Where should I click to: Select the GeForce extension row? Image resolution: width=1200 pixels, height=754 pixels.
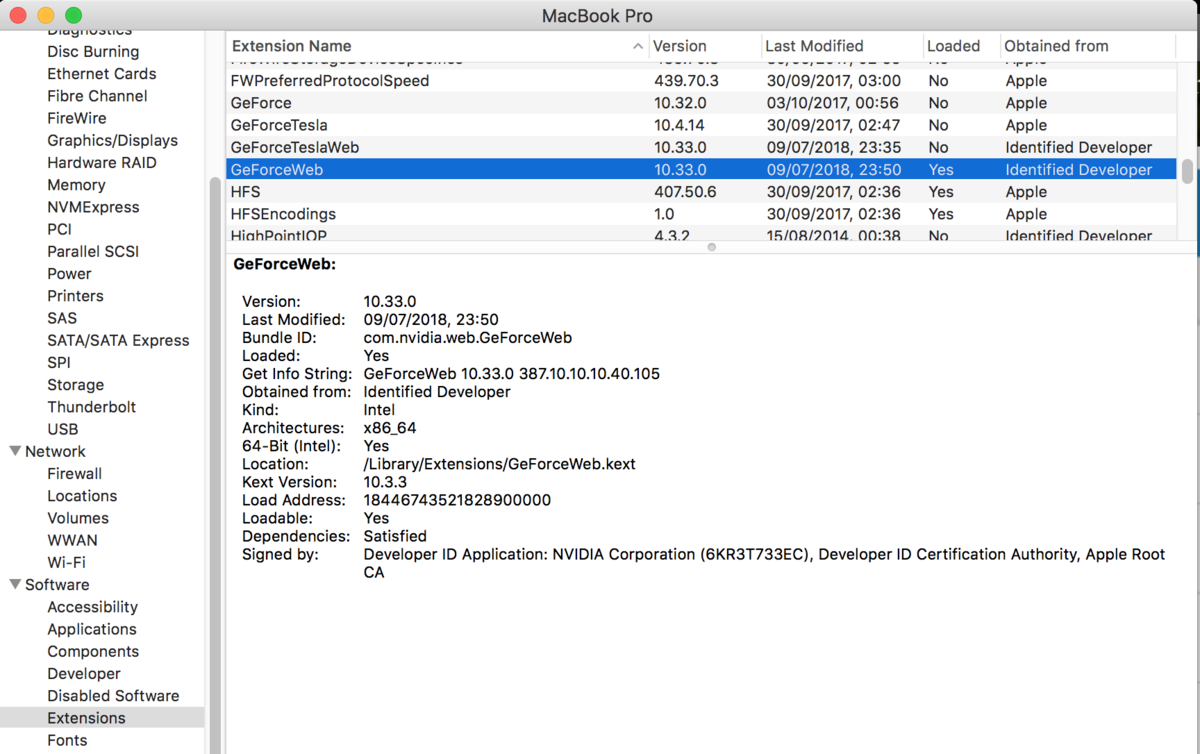[x=701, y=103]
